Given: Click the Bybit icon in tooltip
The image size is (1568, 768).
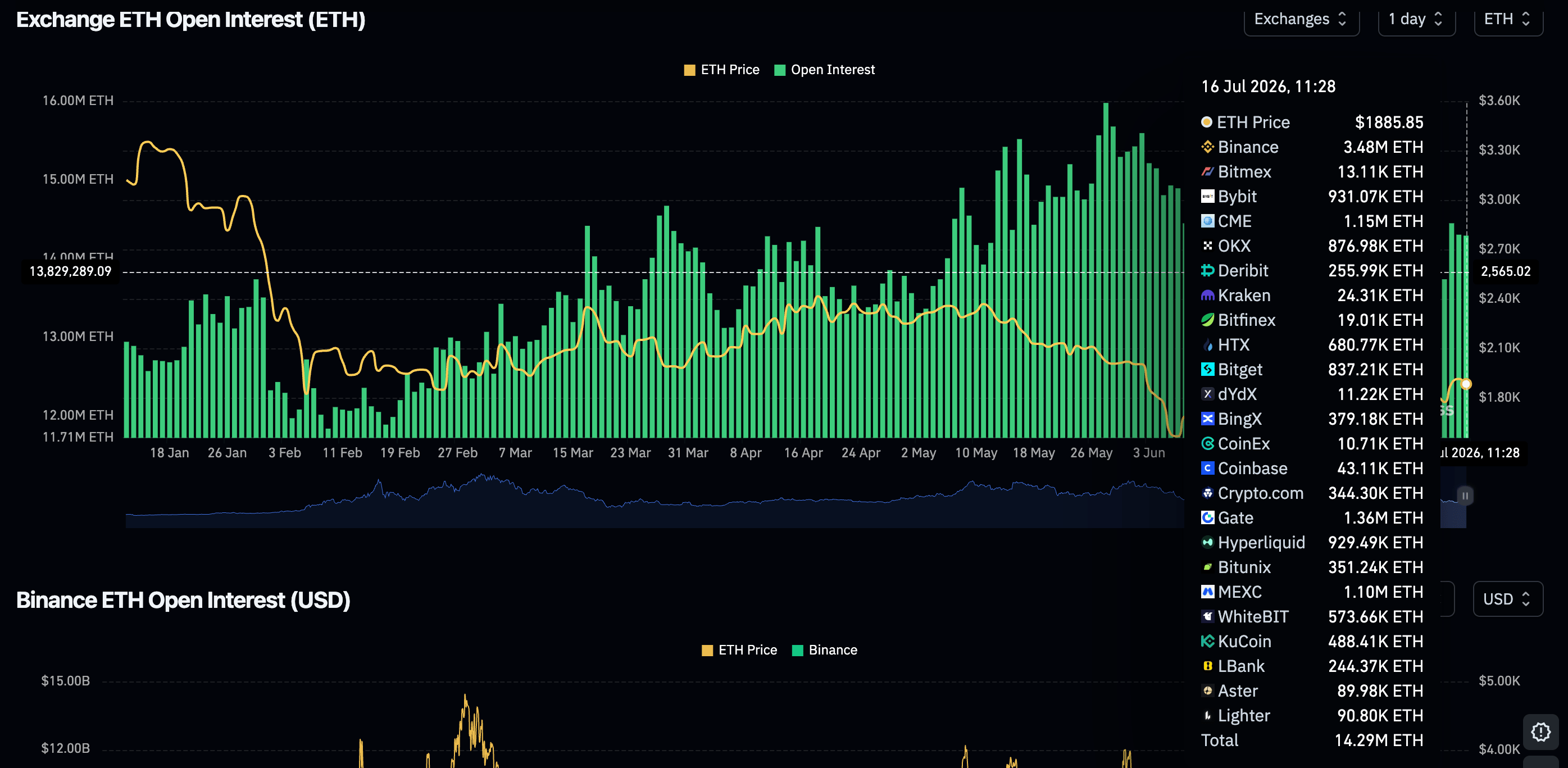Looking at the screenshot, I should pyautogui.click(x=1207, y=197).
